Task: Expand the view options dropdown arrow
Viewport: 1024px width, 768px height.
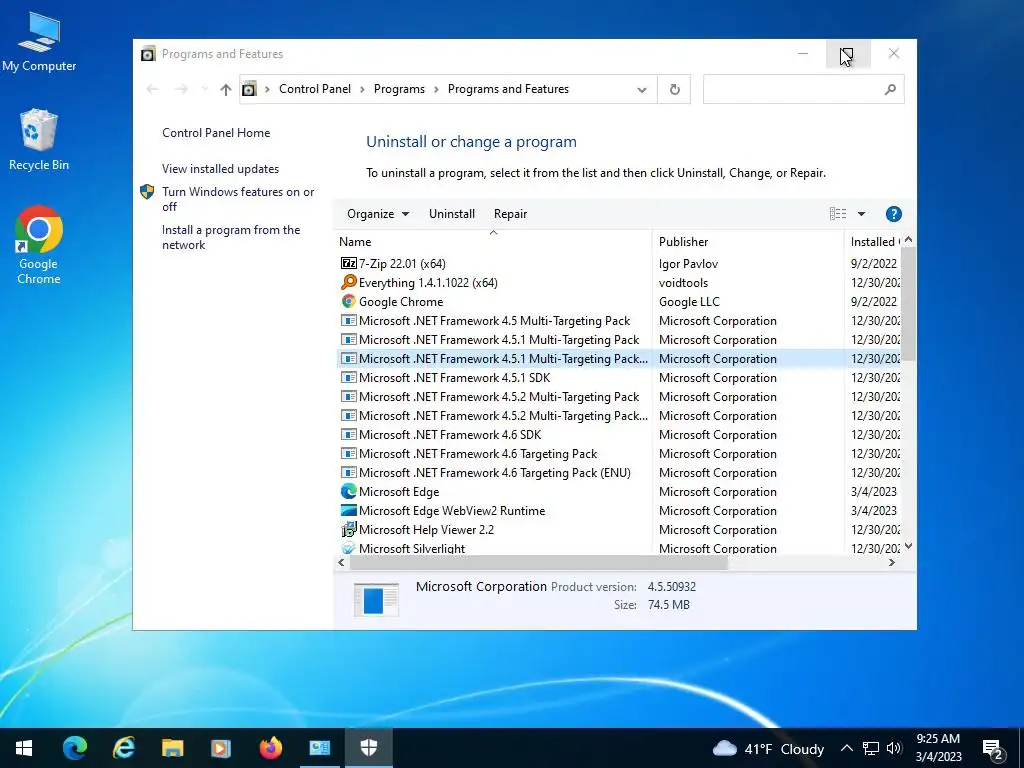Action: coord(861,214)
